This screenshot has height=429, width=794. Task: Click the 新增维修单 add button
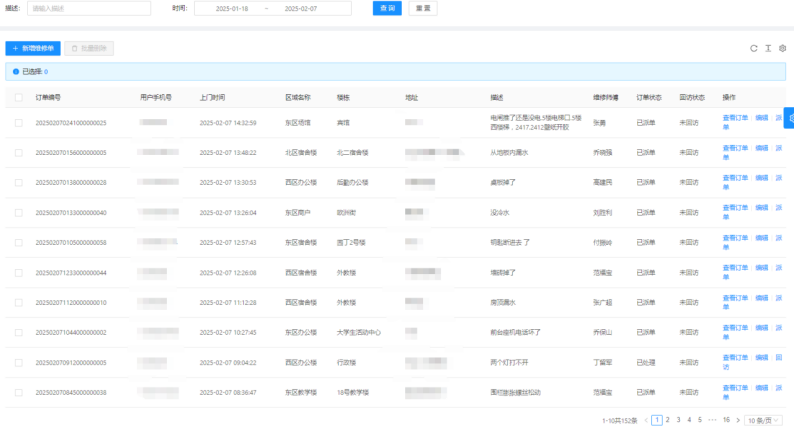[x=33, y=48]
